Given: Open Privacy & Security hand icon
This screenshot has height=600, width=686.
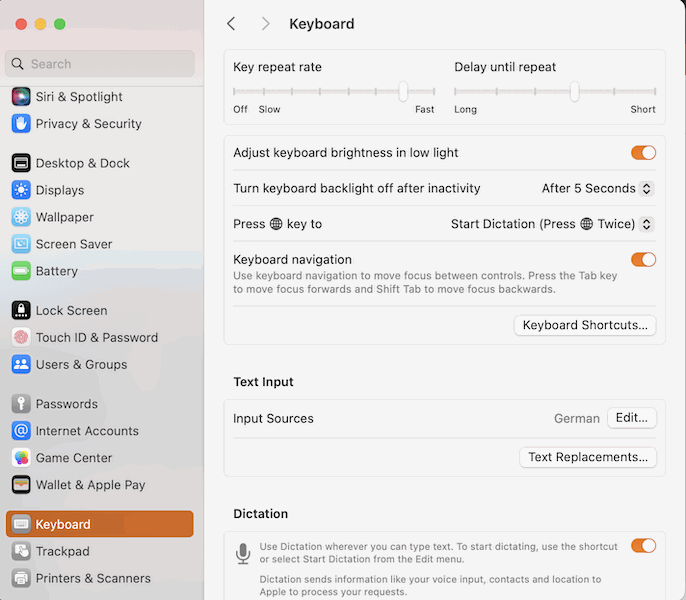Looking at the screenshot, I should pyautogui.click(x=21, y=124).
